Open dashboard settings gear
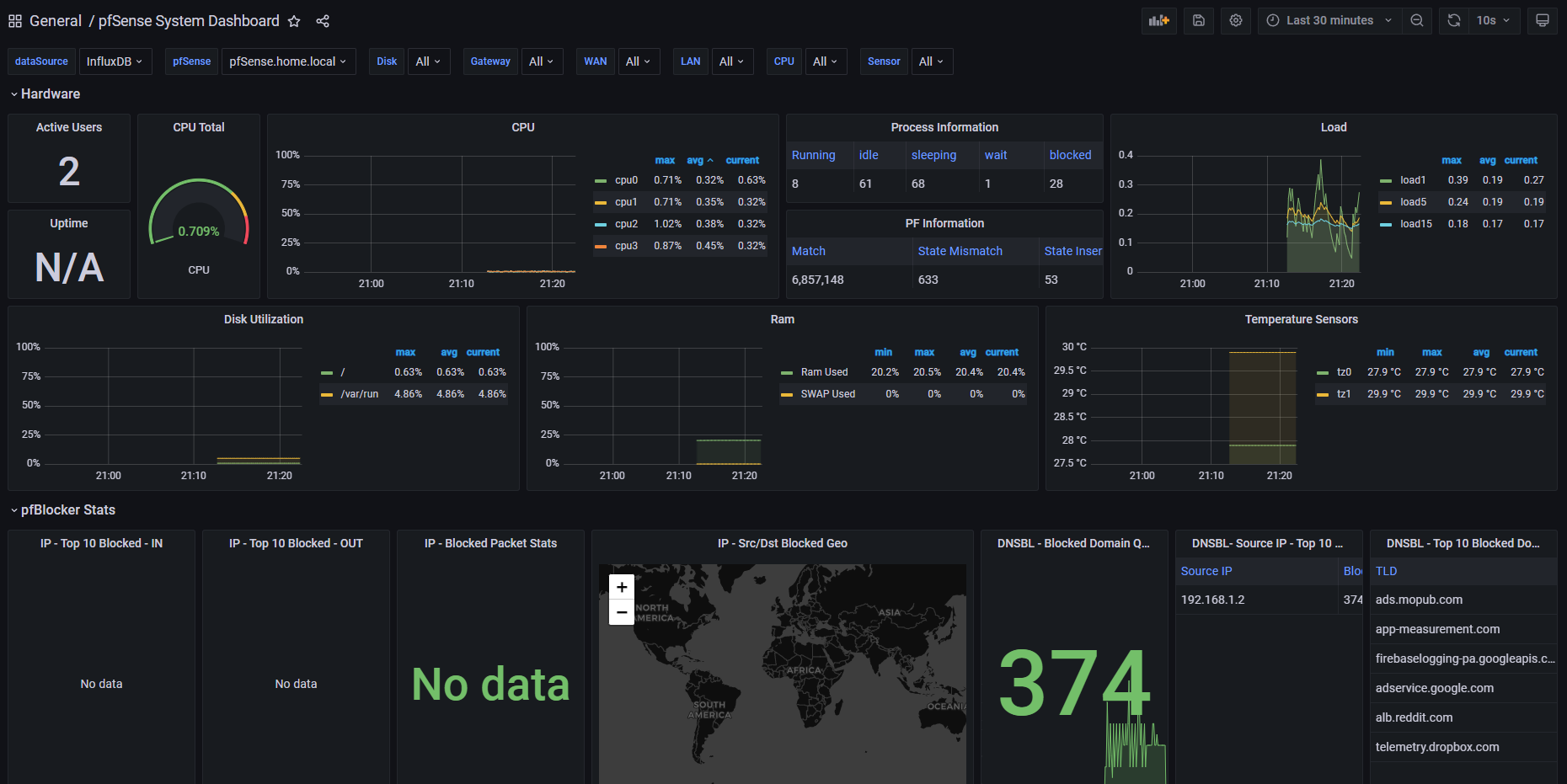This screenshot has width=1567, height=784. point(1236,20)
